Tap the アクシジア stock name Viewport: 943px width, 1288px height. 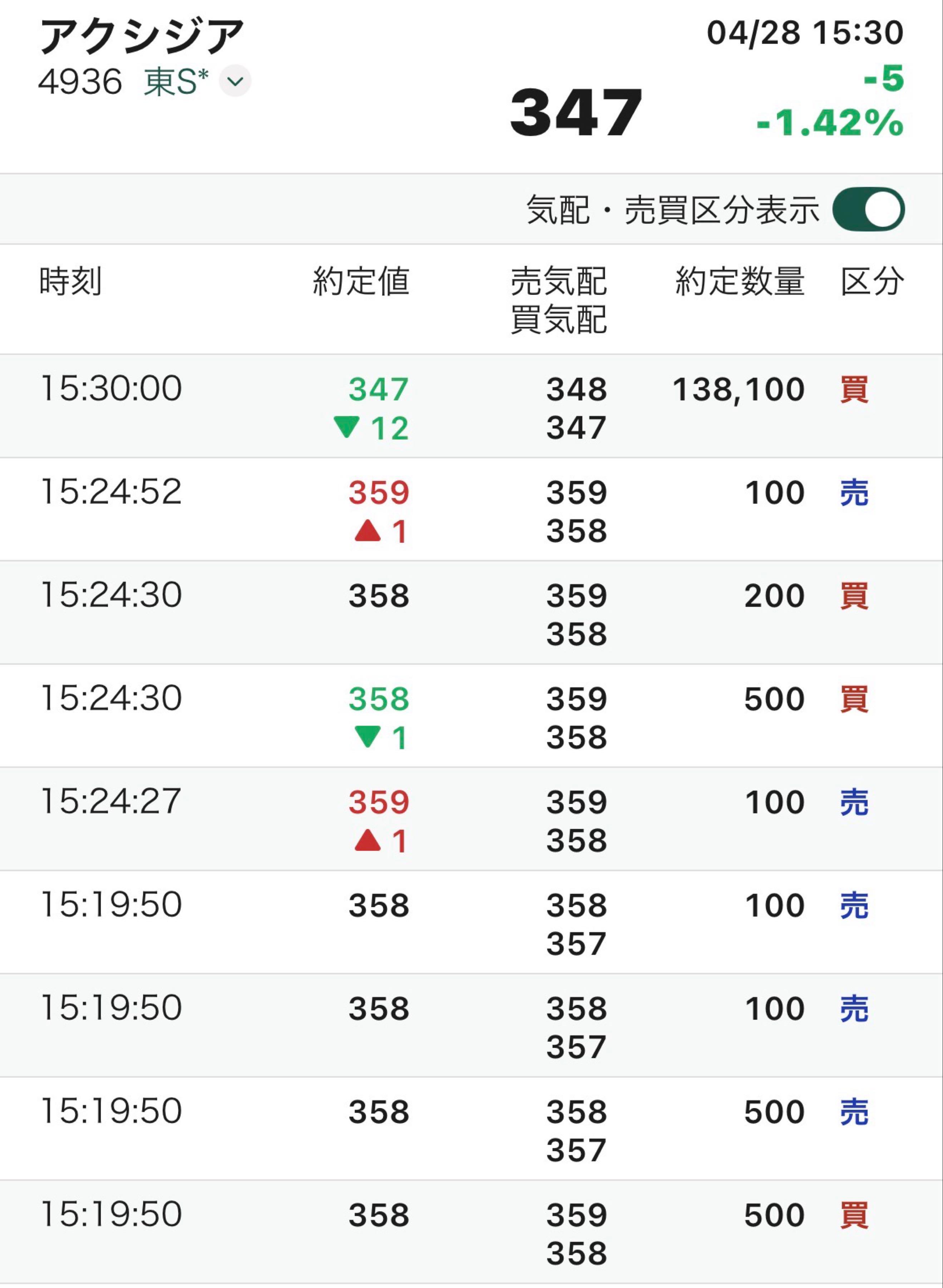(x=142, y=36)
